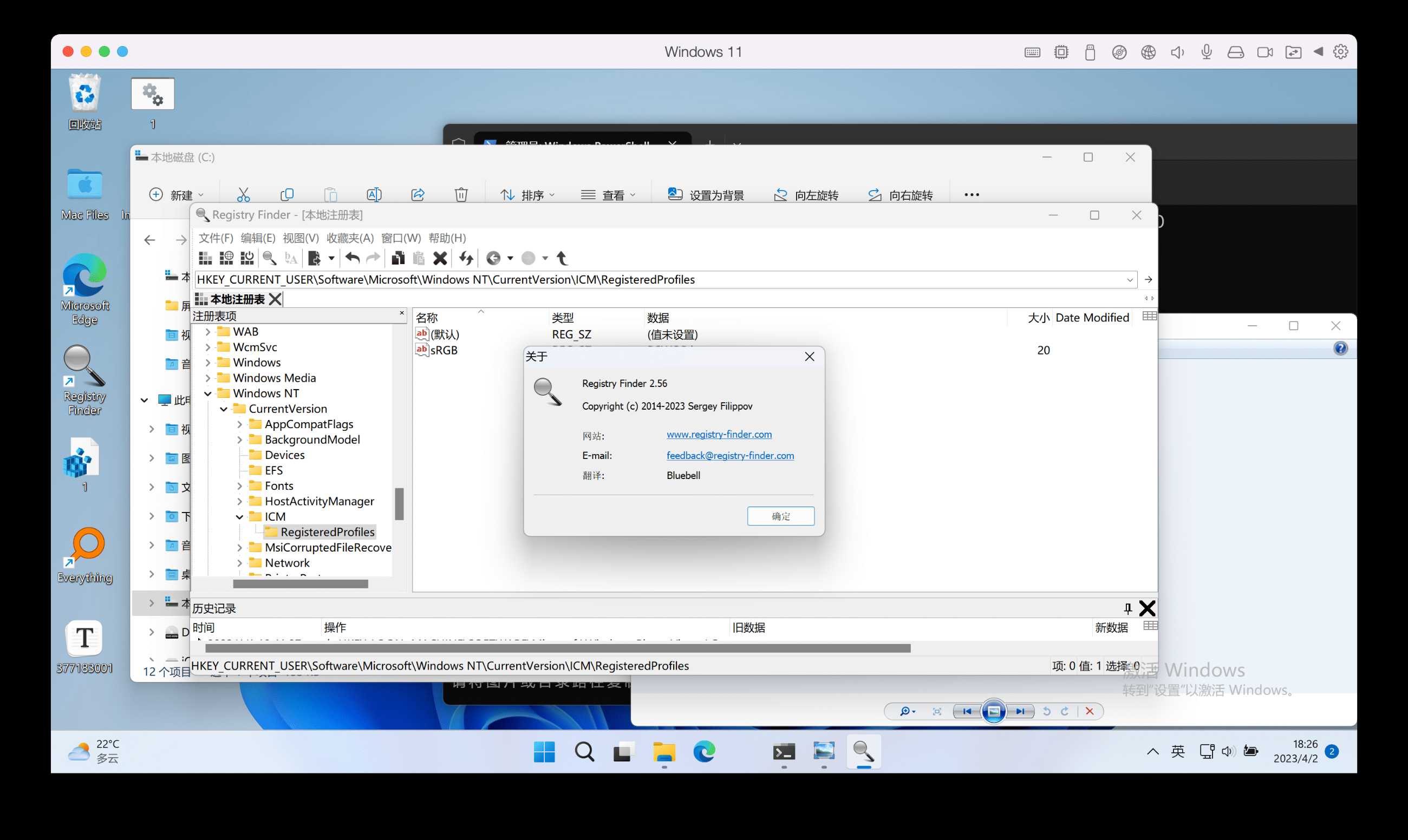Open Microsoft Edge from the taskbar

[704, 752]
